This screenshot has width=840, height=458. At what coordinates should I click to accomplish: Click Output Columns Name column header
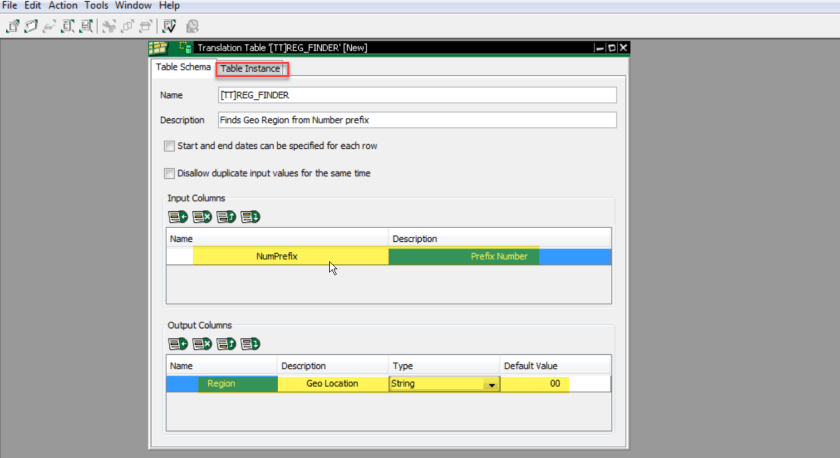221,366
